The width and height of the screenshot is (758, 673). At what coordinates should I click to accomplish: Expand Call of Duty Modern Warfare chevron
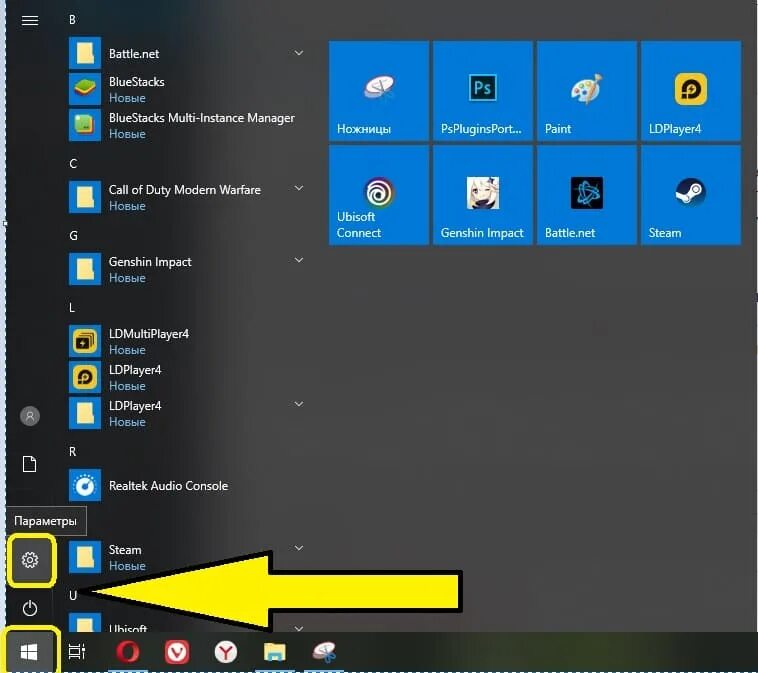[299, 188]
